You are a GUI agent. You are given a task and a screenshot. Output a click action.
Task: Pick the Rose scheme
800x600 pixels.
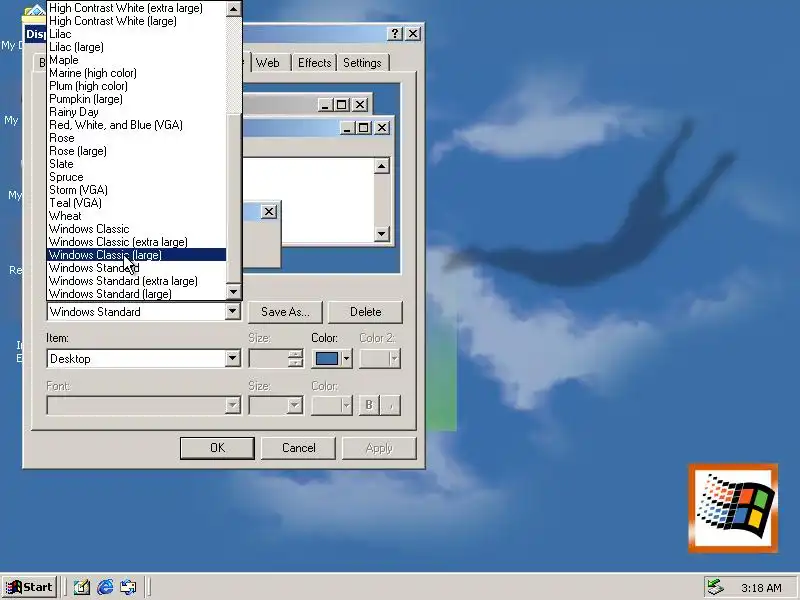(x=136, y=138)
